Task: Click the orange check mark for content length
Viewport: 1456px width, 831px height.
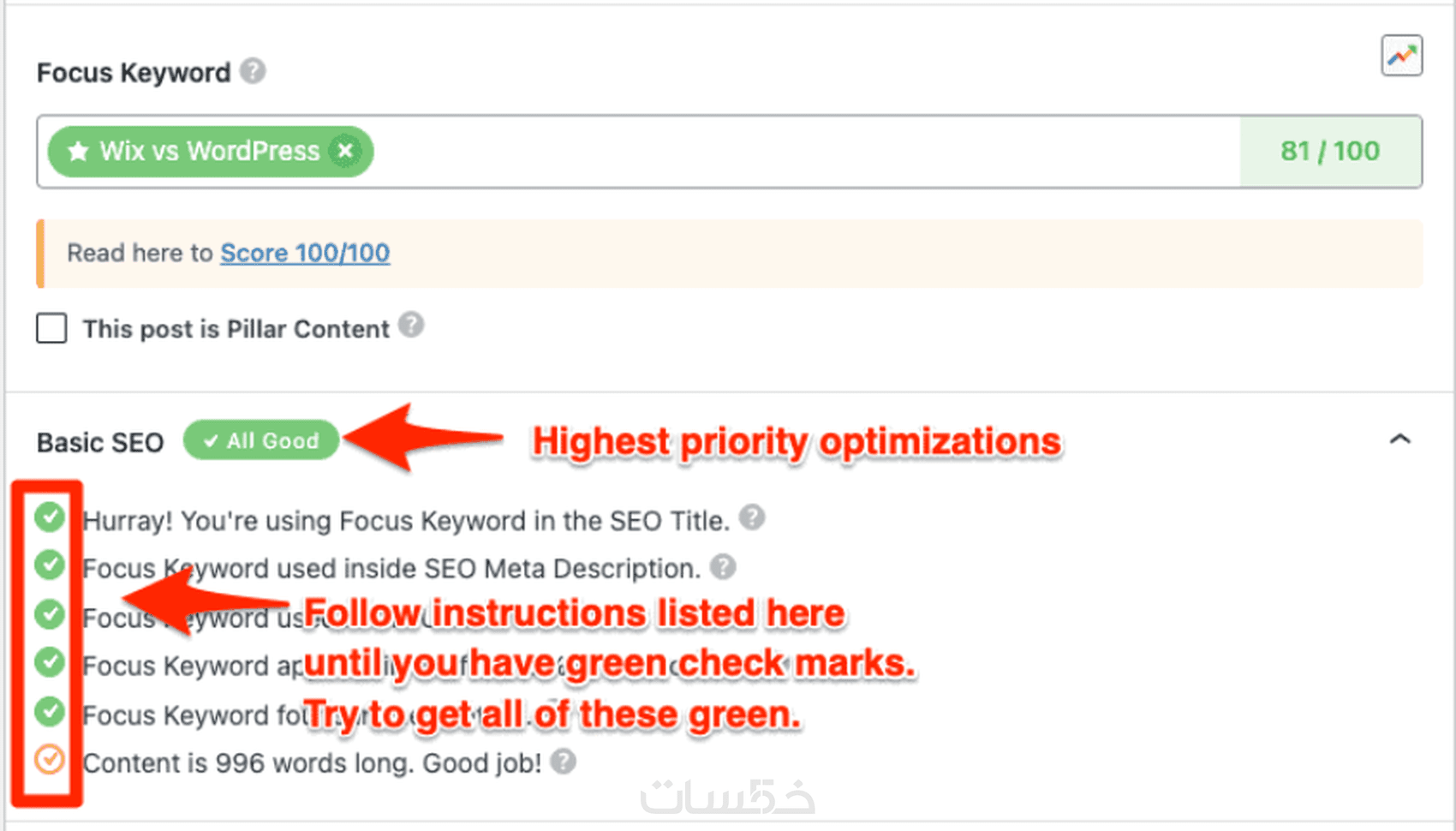Action: [50, 759]
